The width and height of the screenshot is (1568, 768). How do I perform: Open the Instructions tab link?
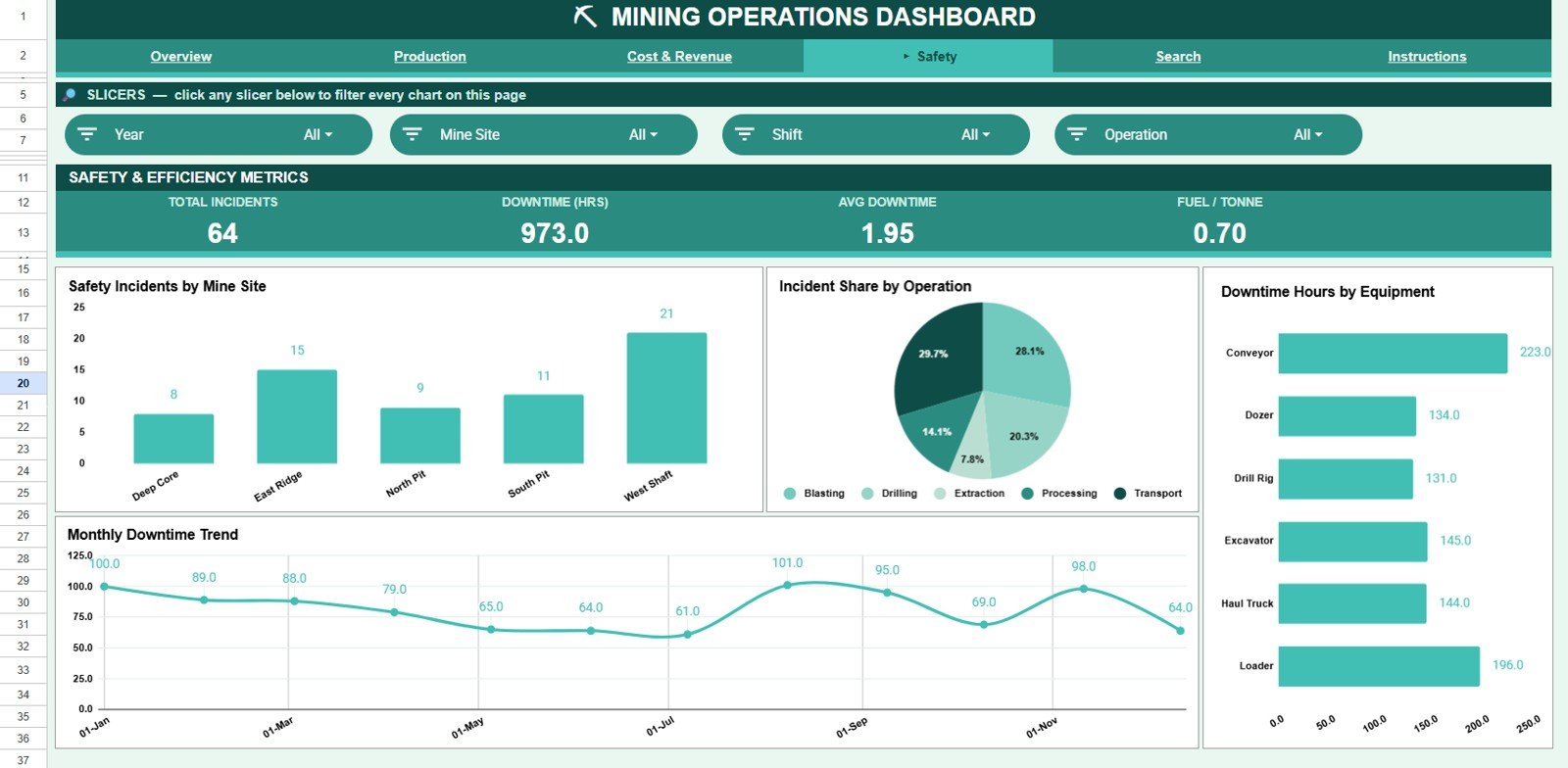coord(1427,57)
